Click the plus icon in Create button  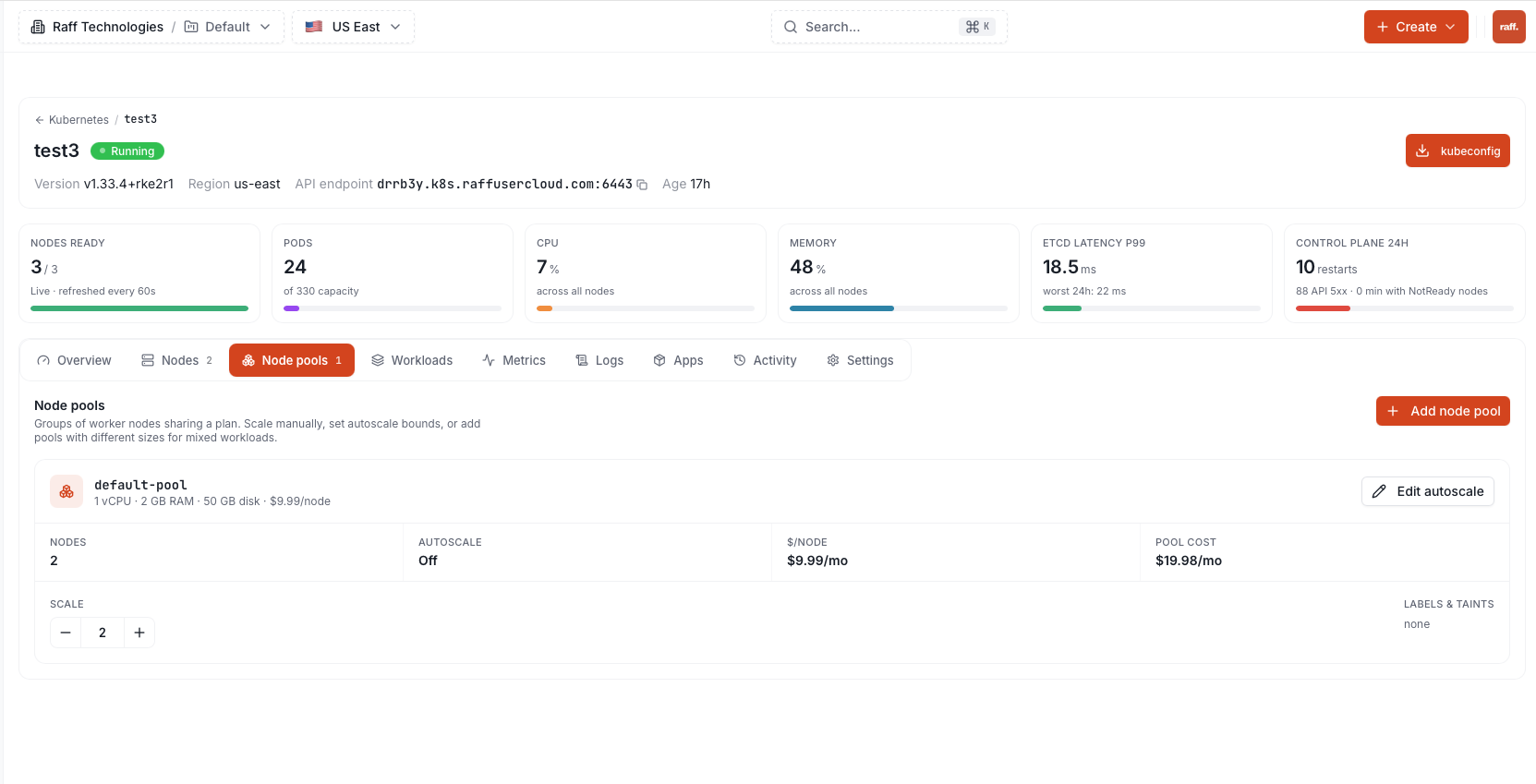pyautogui.click(x=1383, y=27)
